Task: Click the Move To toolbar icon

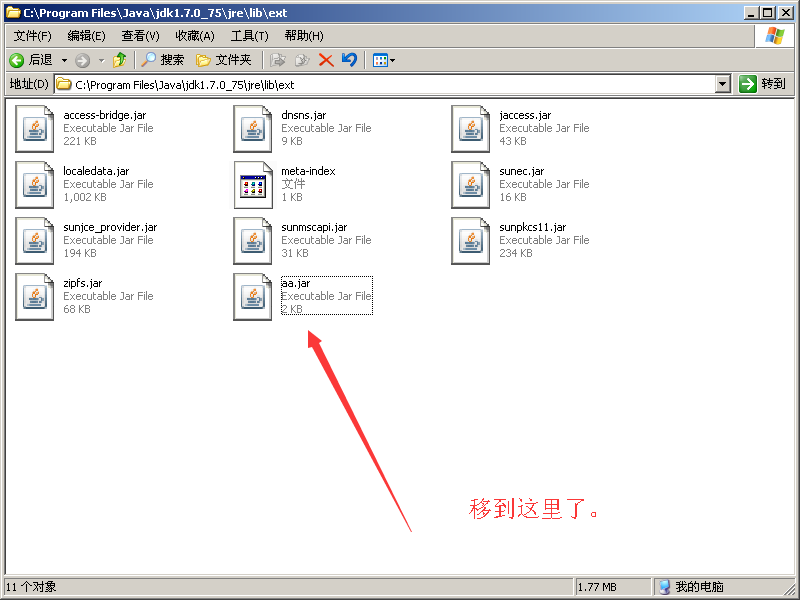Action: (278, 60)
